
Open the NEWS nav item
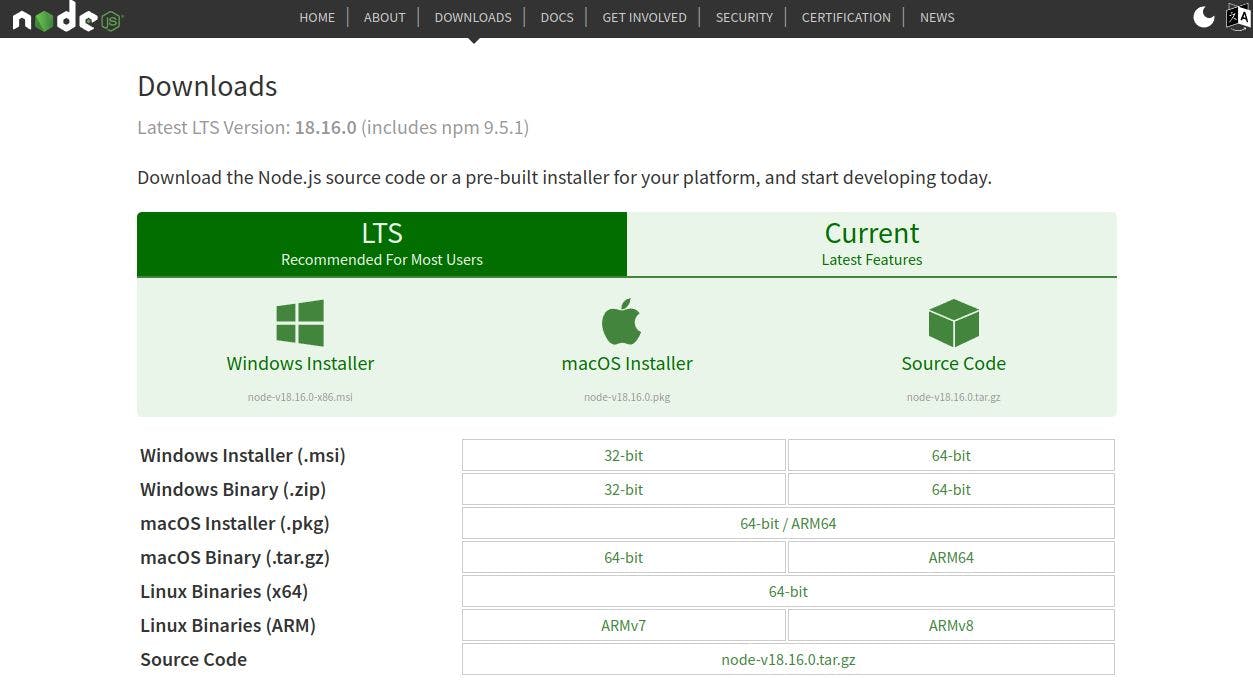[937, 17]
